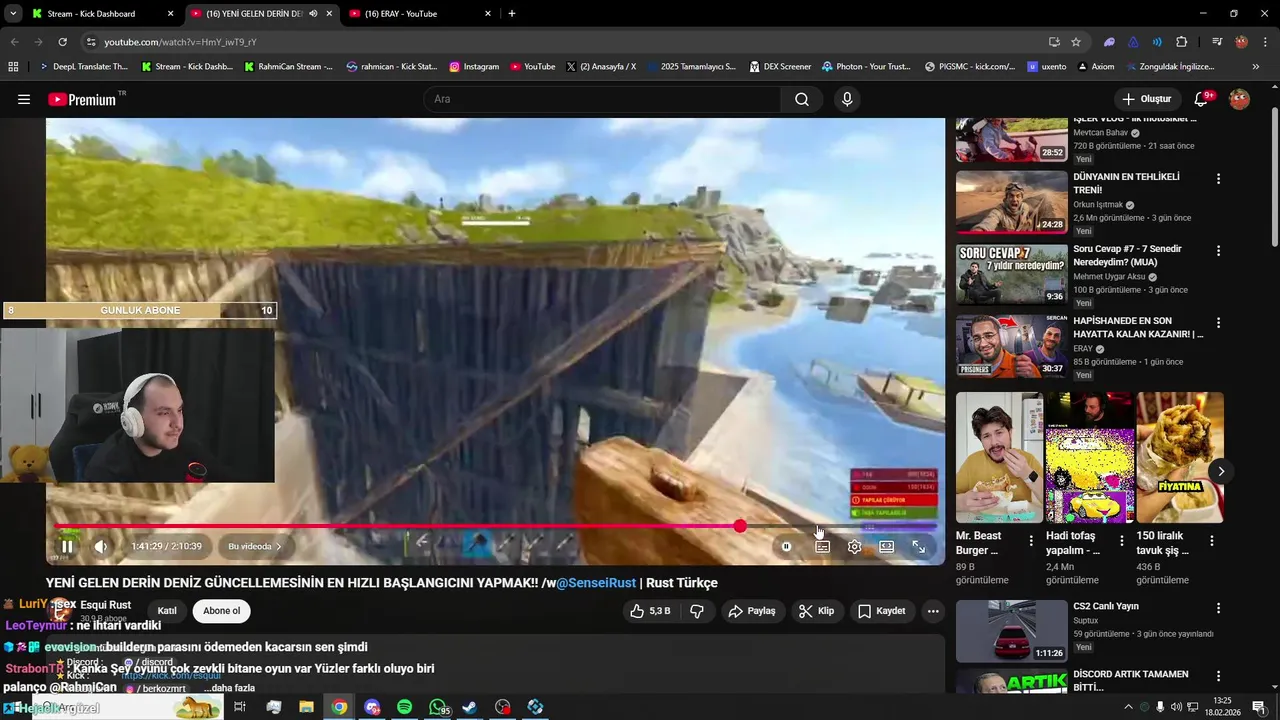Open the Chrome apps grid icon
The image size is (1280, 720).
coord(13,67)
